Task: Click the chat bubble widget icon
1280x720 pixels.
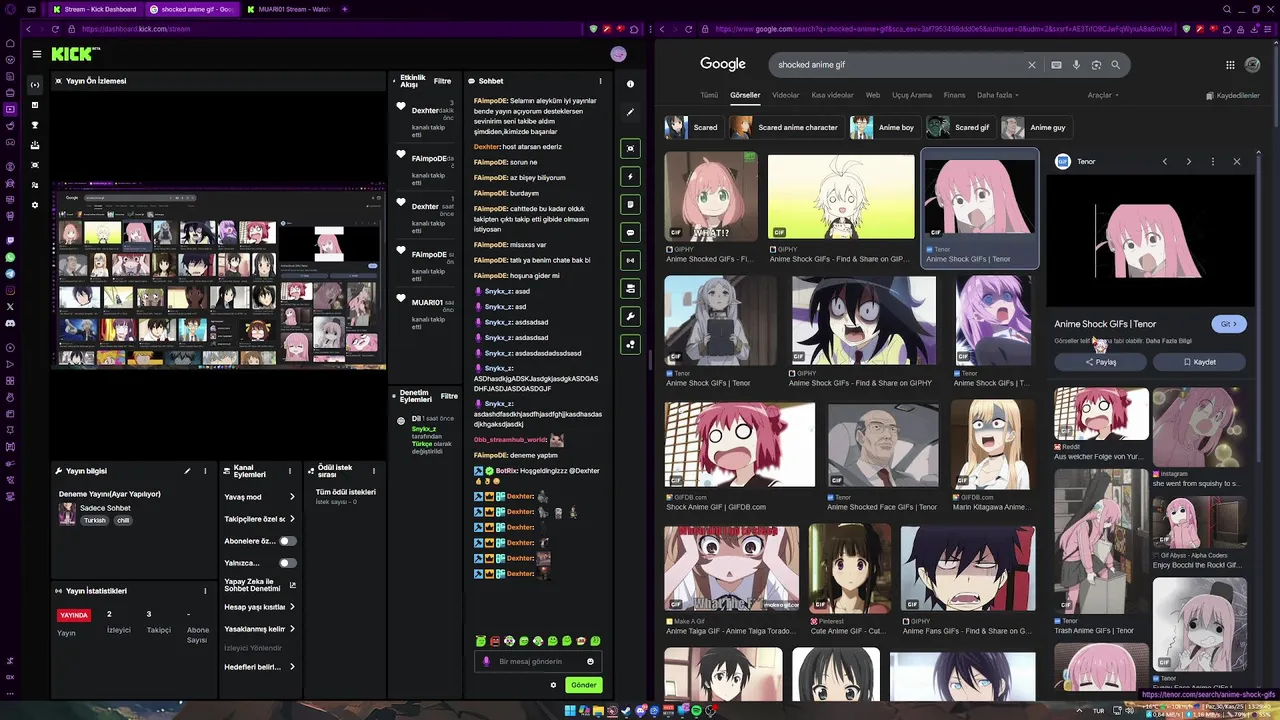Action: point(630,232)
